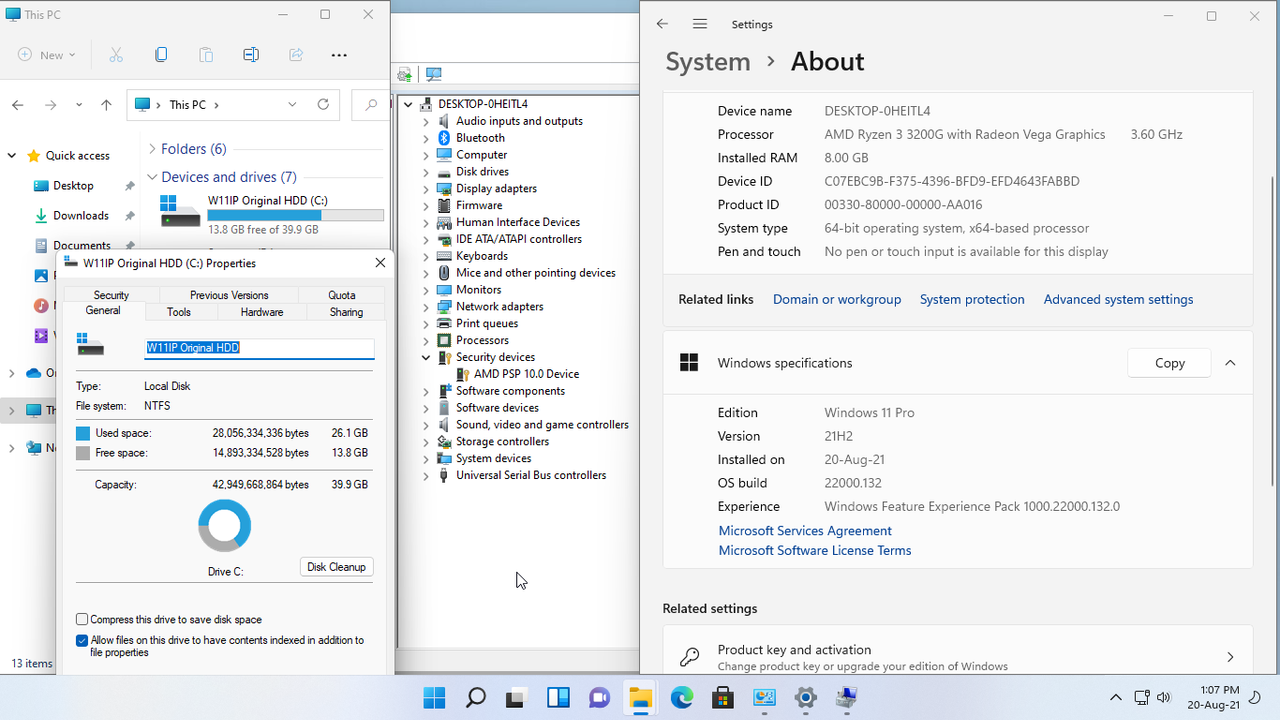Click the blue Used space color swatch
1280x720 pixels.
click(x=85, y=432)
